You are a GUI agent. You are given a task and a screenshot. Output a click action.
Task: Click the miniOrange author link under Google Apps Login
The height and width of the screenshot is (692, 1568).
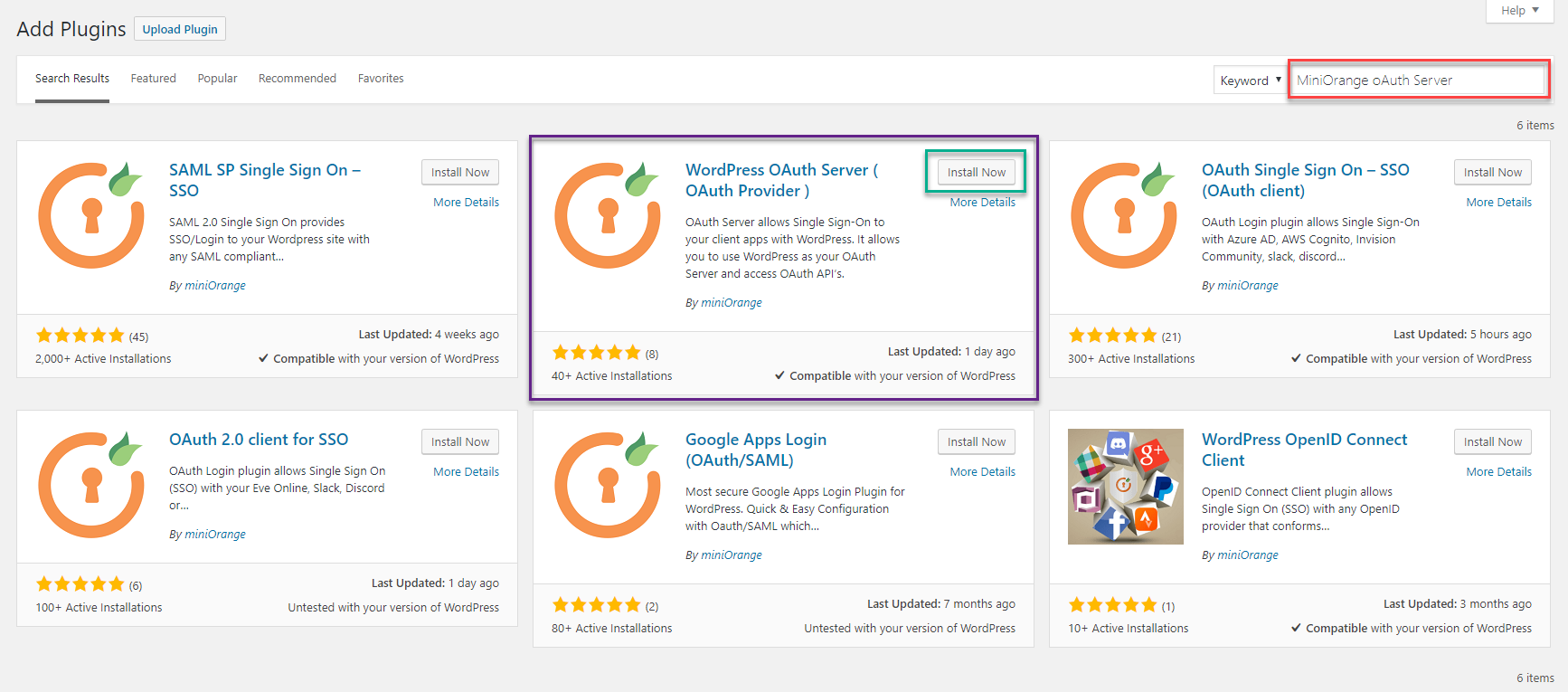pos(732,555)
